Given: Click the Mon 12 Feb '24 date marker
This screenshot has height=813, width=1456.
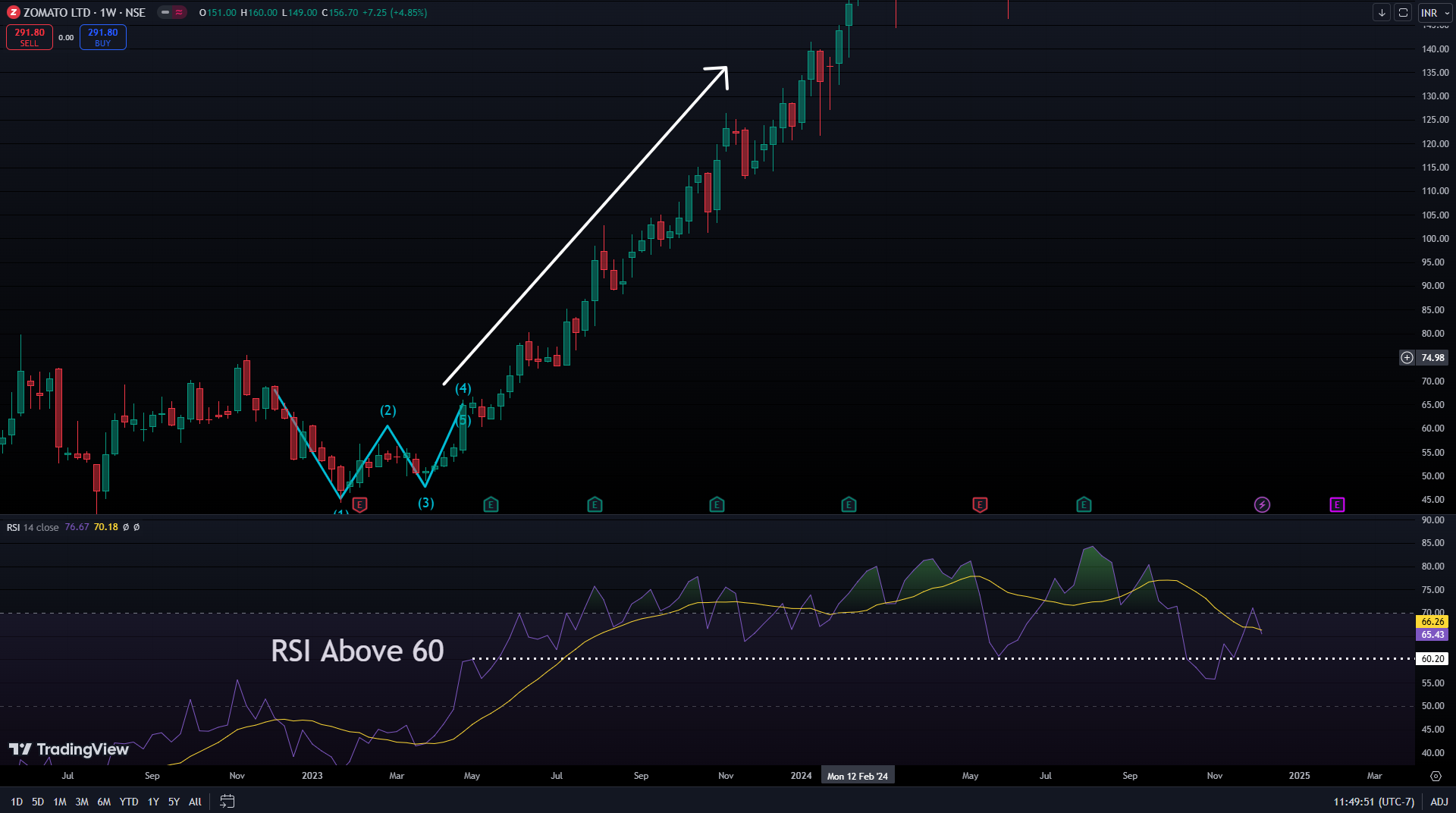Looking at the screenshot, I should [x=858, y=775].
